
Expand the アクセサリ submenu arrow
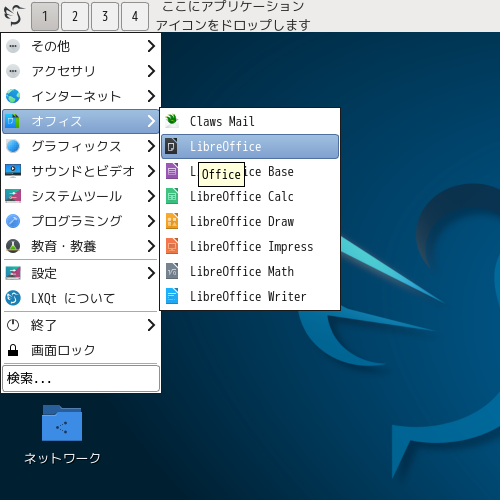tap(151, 71)
